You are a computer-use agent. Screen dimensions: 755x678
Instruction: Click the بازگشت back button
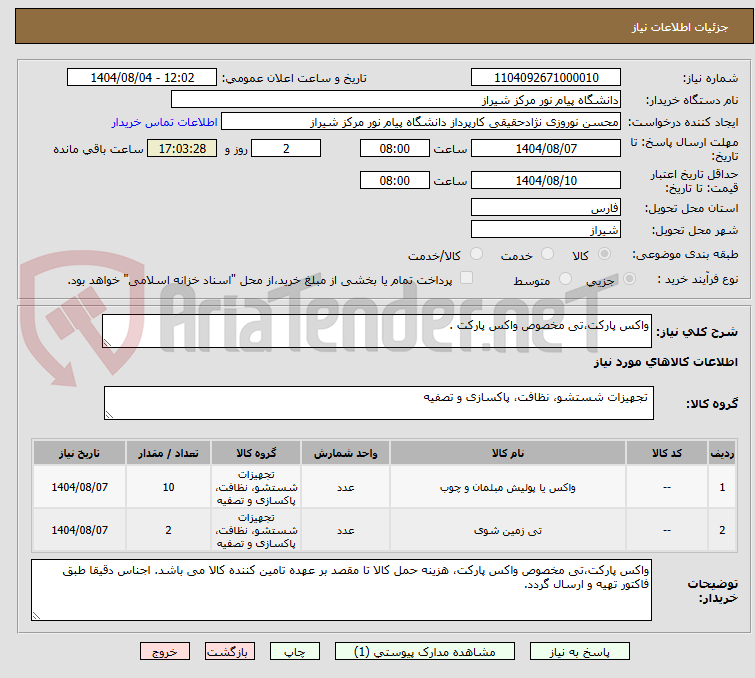(x=230, y=652)
